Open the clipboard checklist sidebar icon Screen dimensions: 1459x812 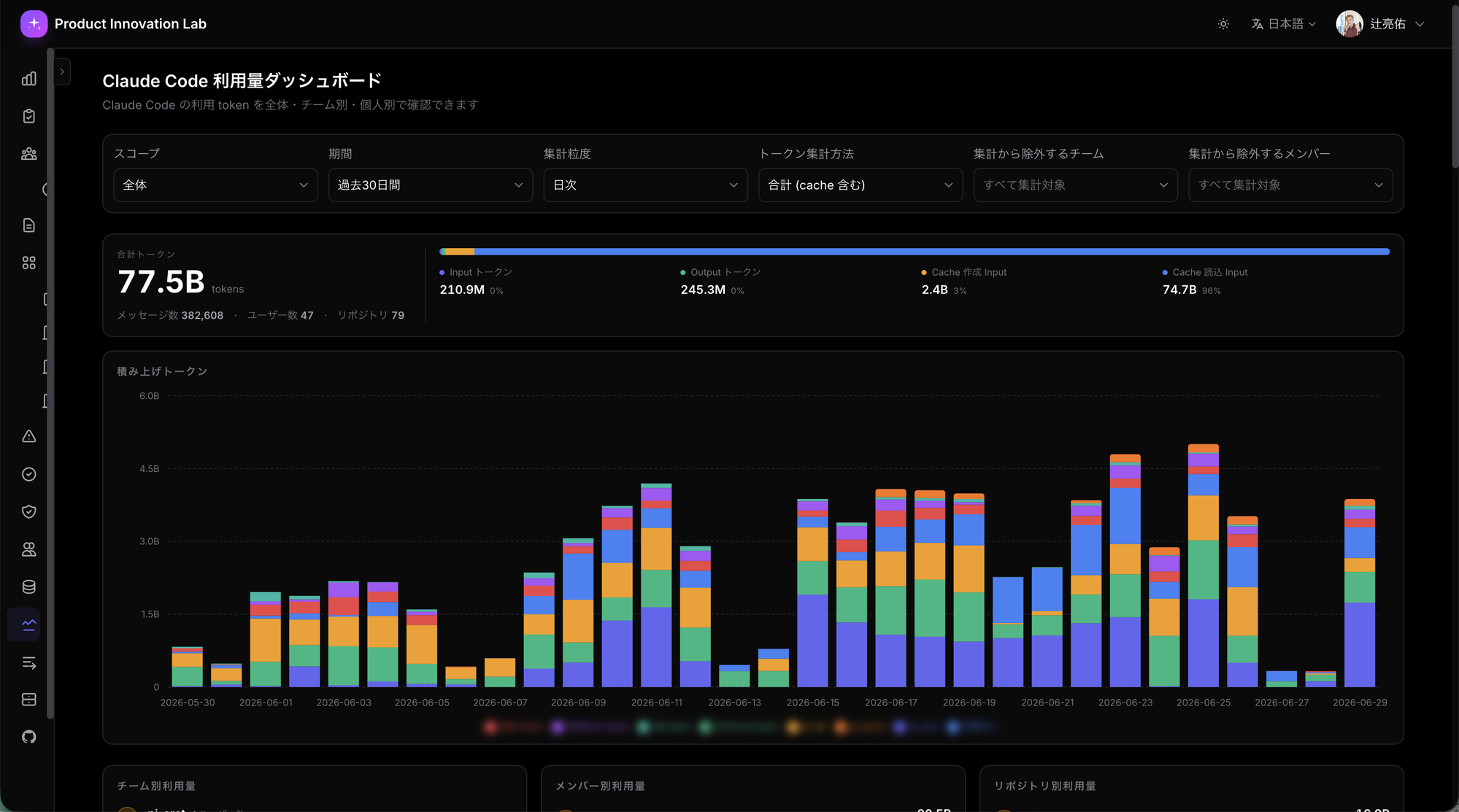pos(29,116)
